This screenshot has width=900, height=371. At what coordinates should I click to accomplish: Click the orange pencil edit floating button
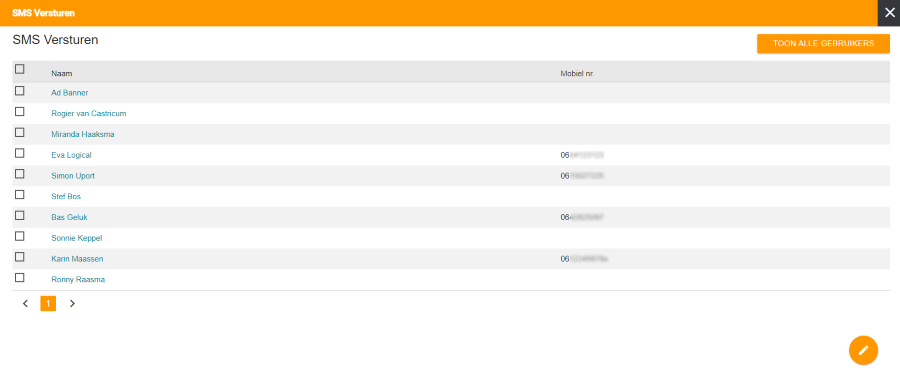863,350
